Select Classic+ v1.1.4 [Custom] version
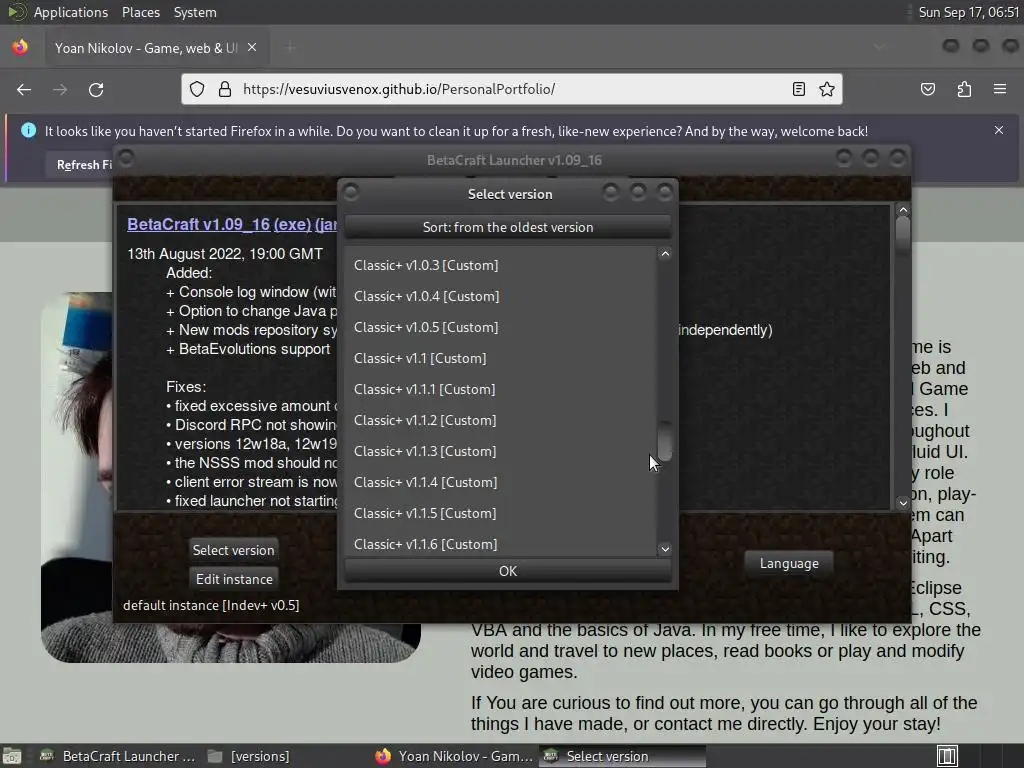Image resolution: width=1024 pixels, height=768 pixels. [500, 483]
